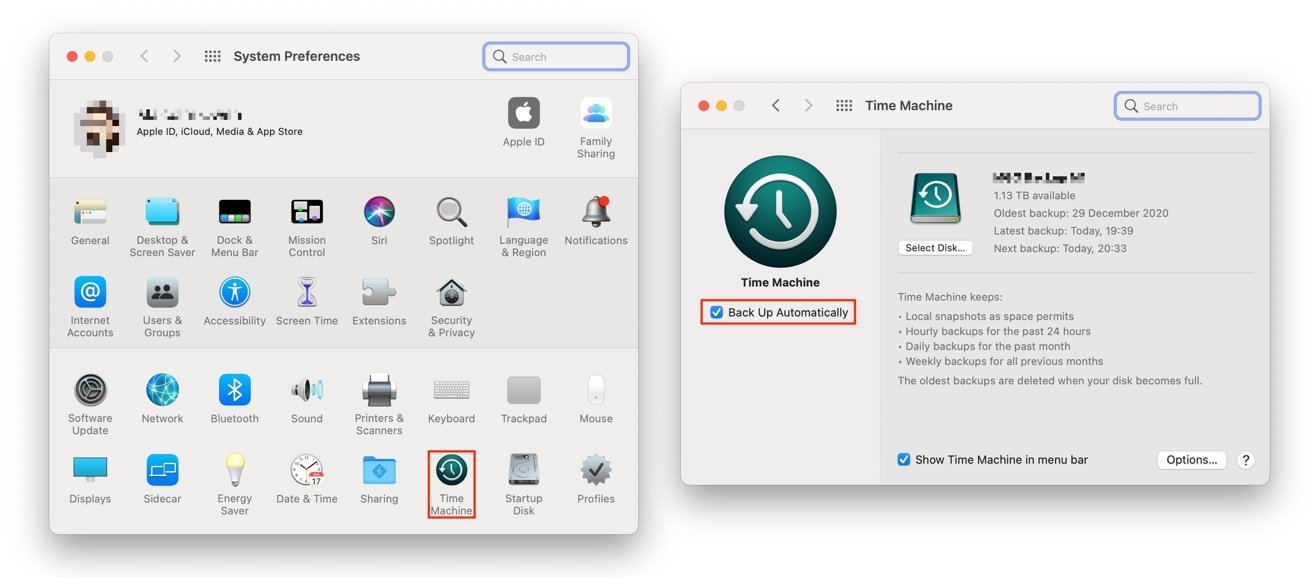Open Software Update pane

pos(90,390)
